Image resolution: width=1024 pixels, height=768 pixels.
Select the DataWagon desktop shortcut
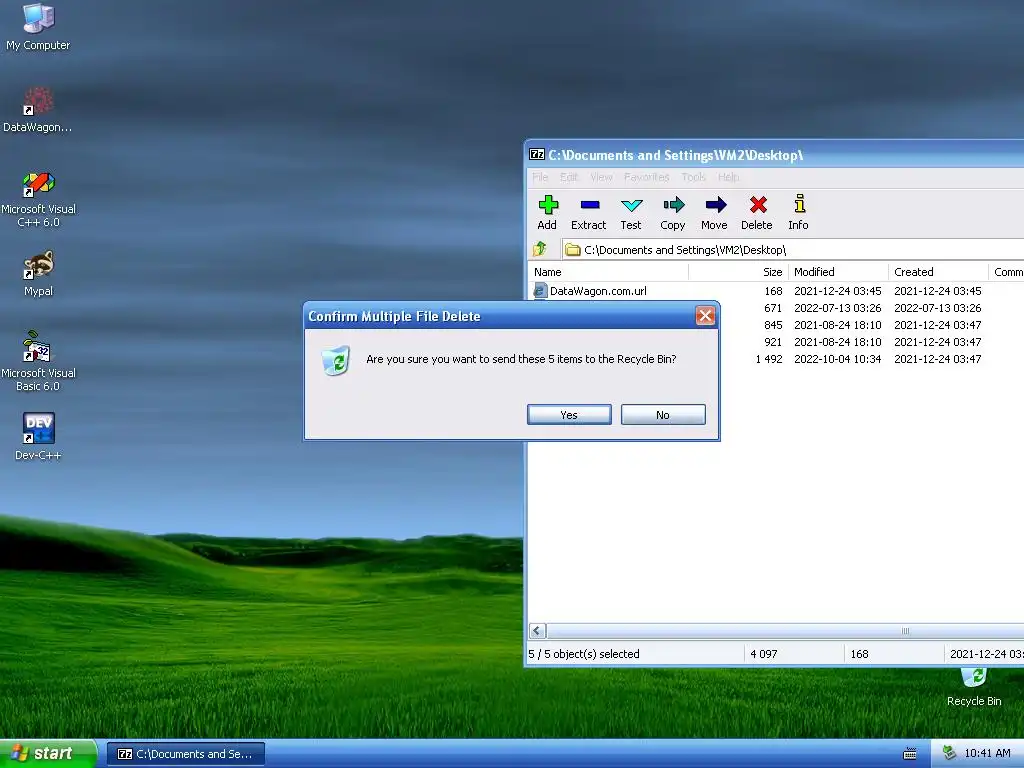point(38,110)
